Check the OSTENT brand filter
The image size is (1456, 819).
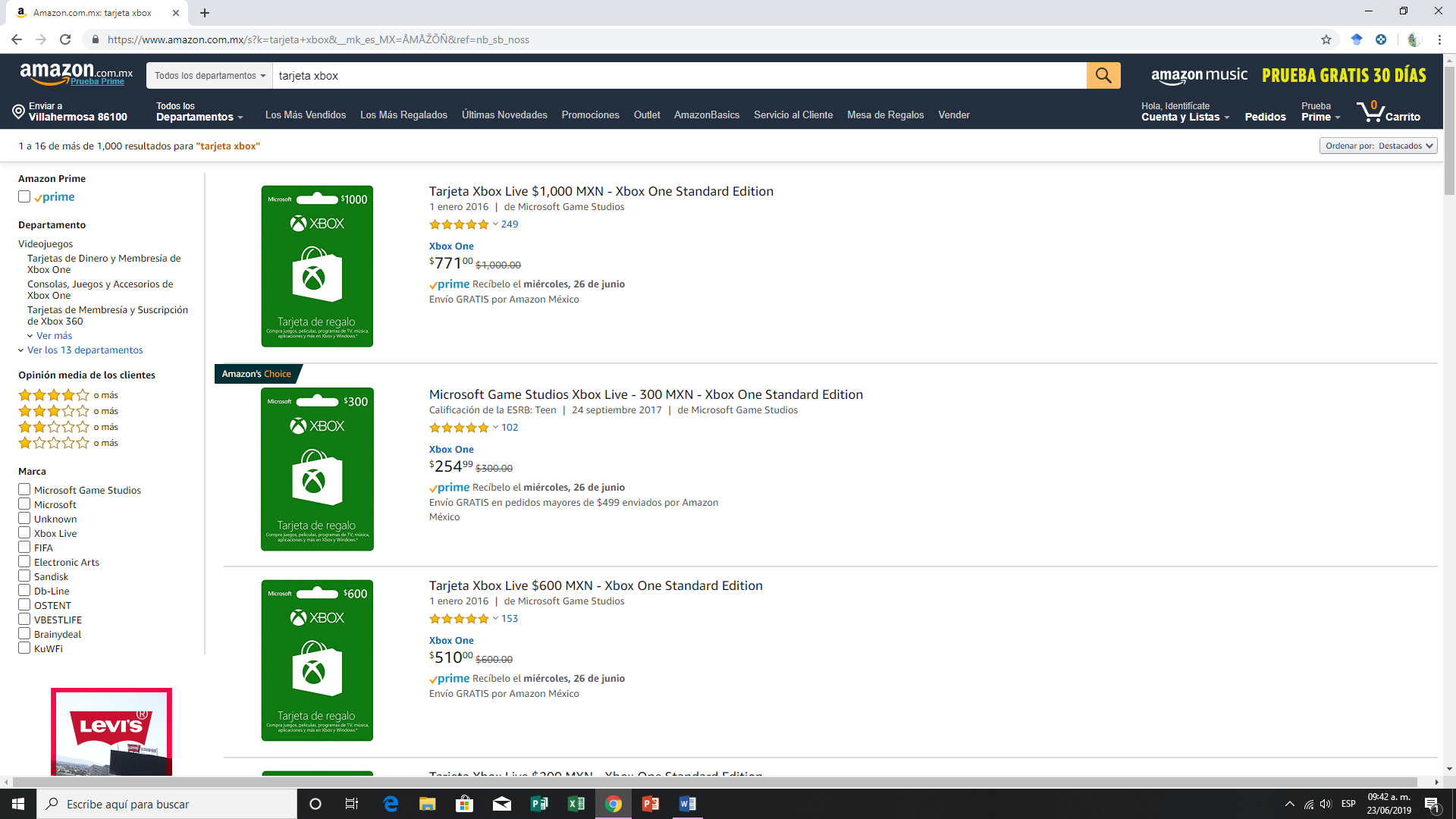click(24, 605)
